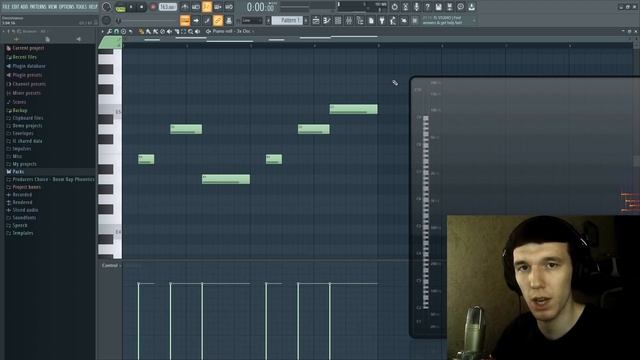The image size is (640, 360).
Task: Toggle the orange multilink-to-controllers chain button
Action: tap(218, 20)
